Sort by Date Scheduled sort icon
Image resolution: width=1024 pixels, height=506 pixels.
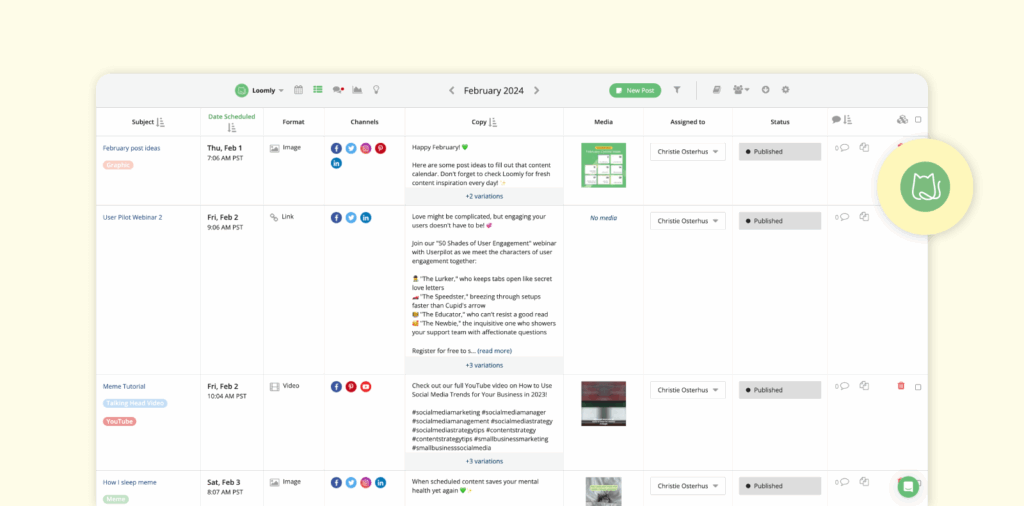[x=232, y=127]
